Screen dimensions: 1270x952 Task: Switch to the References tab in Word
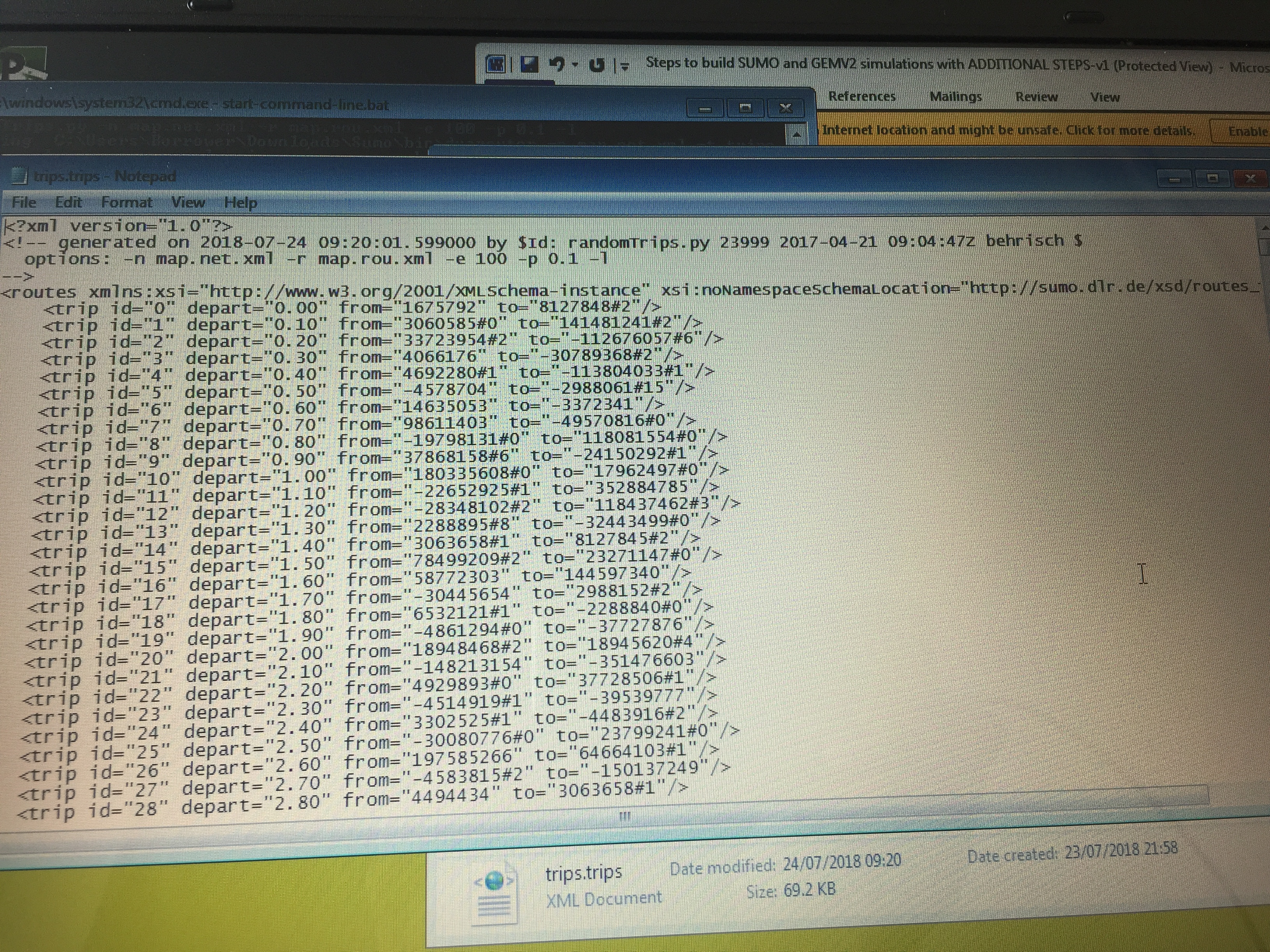[x=862, y=96]
